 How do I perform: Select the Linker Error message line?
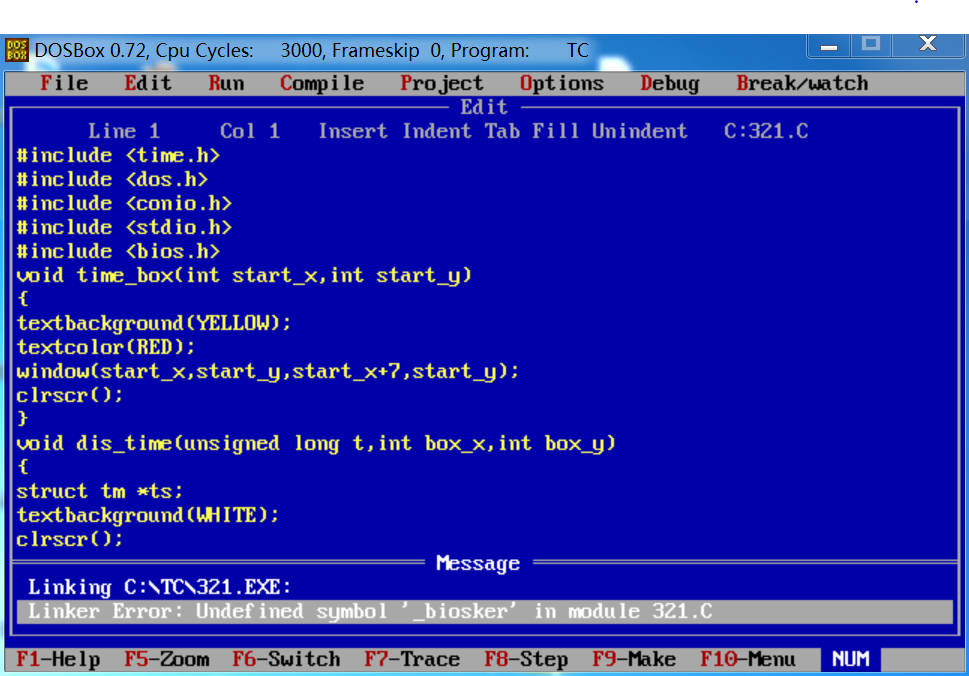pyautogui.click(x=485, y=612)
